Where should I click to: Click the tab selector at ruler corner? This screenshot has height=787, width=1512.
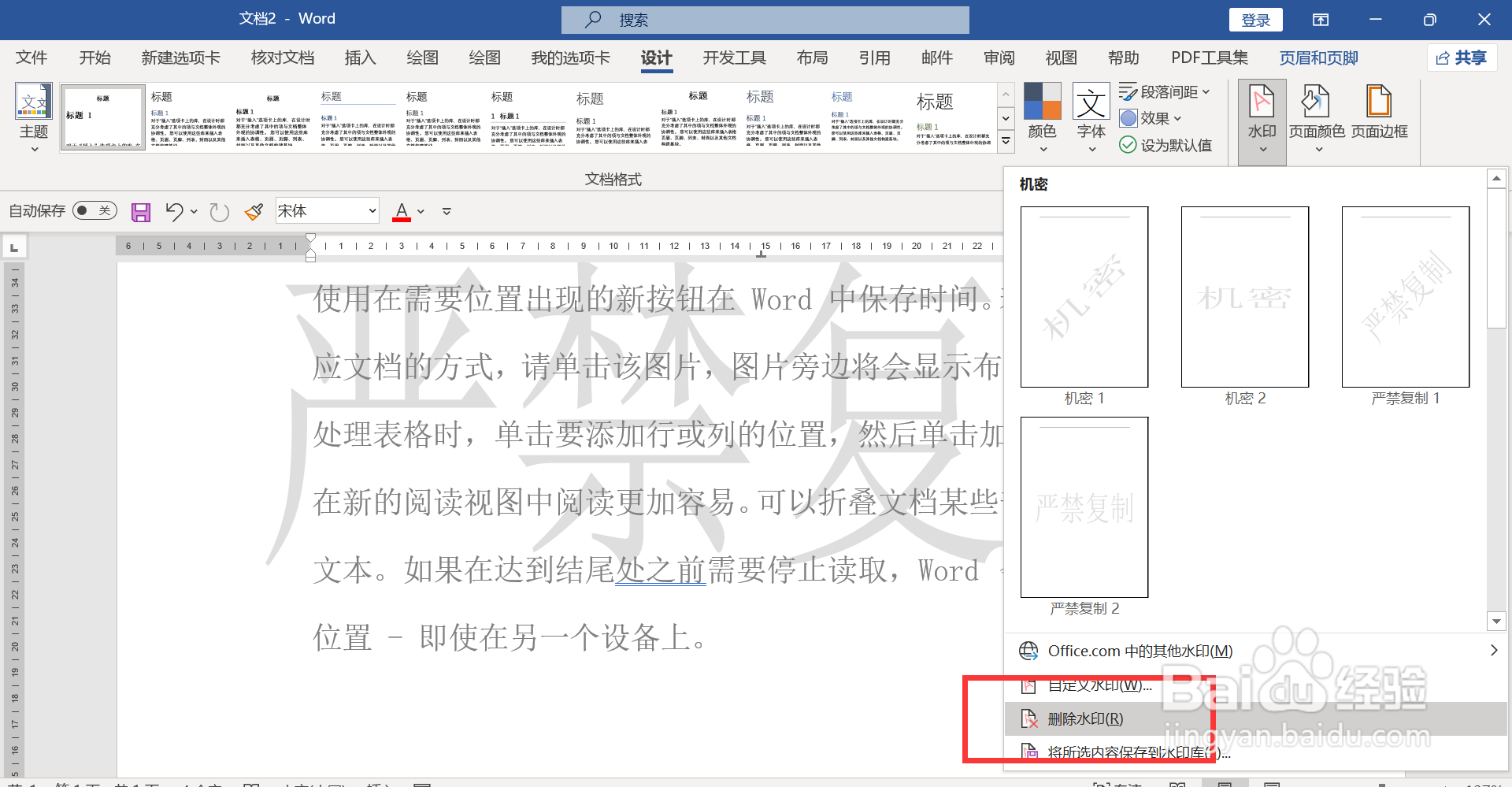pos(14,248)
